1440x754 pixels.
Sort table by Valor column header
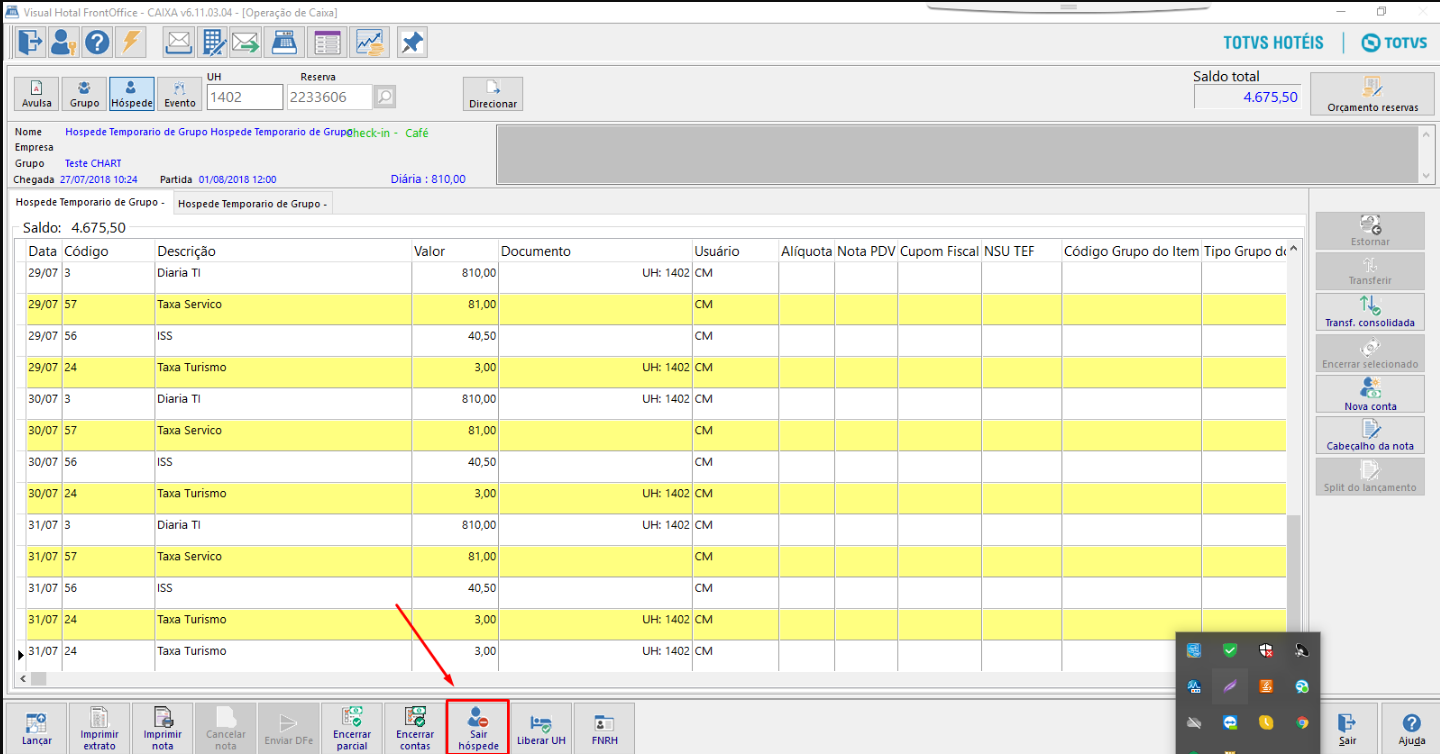click(x=455, y=251)
